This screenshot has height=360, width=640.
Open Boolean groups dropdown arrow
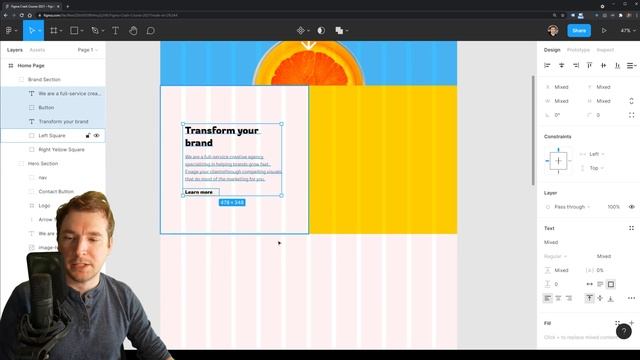pyautogui.click(x=347, y=31)
